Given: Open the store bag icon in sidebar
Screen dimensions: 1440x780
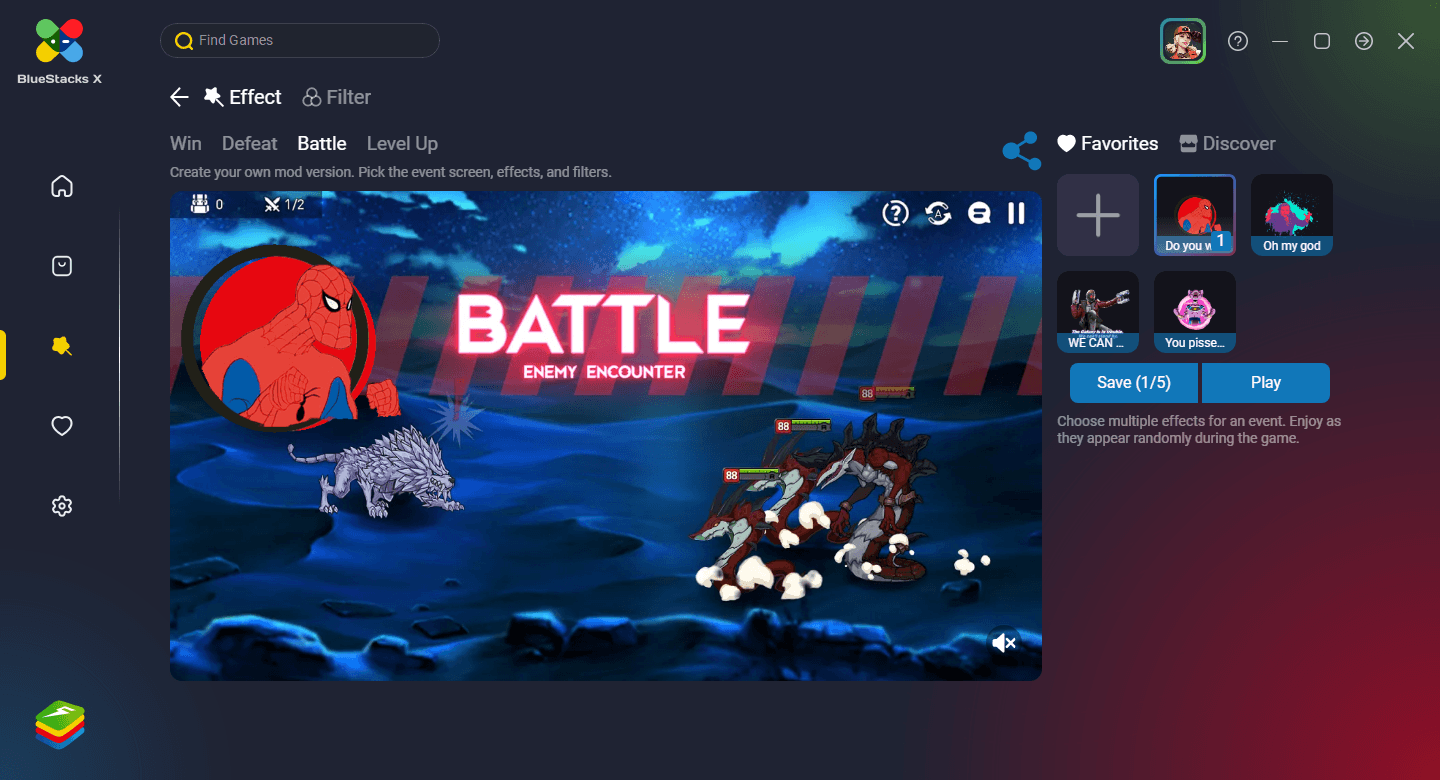Looking at the screenshot, I should click(x=62, y=266).
